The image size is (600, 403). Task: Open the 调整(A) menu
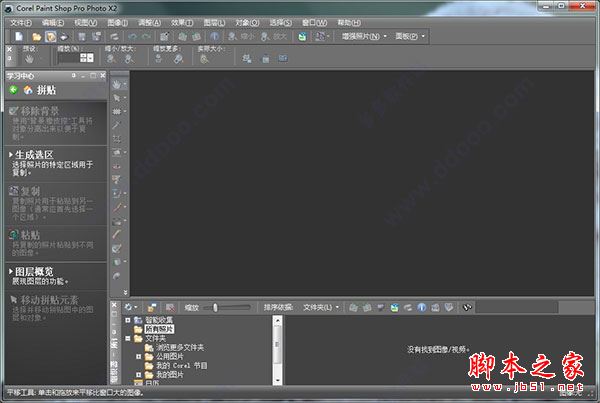pos(149,23)
